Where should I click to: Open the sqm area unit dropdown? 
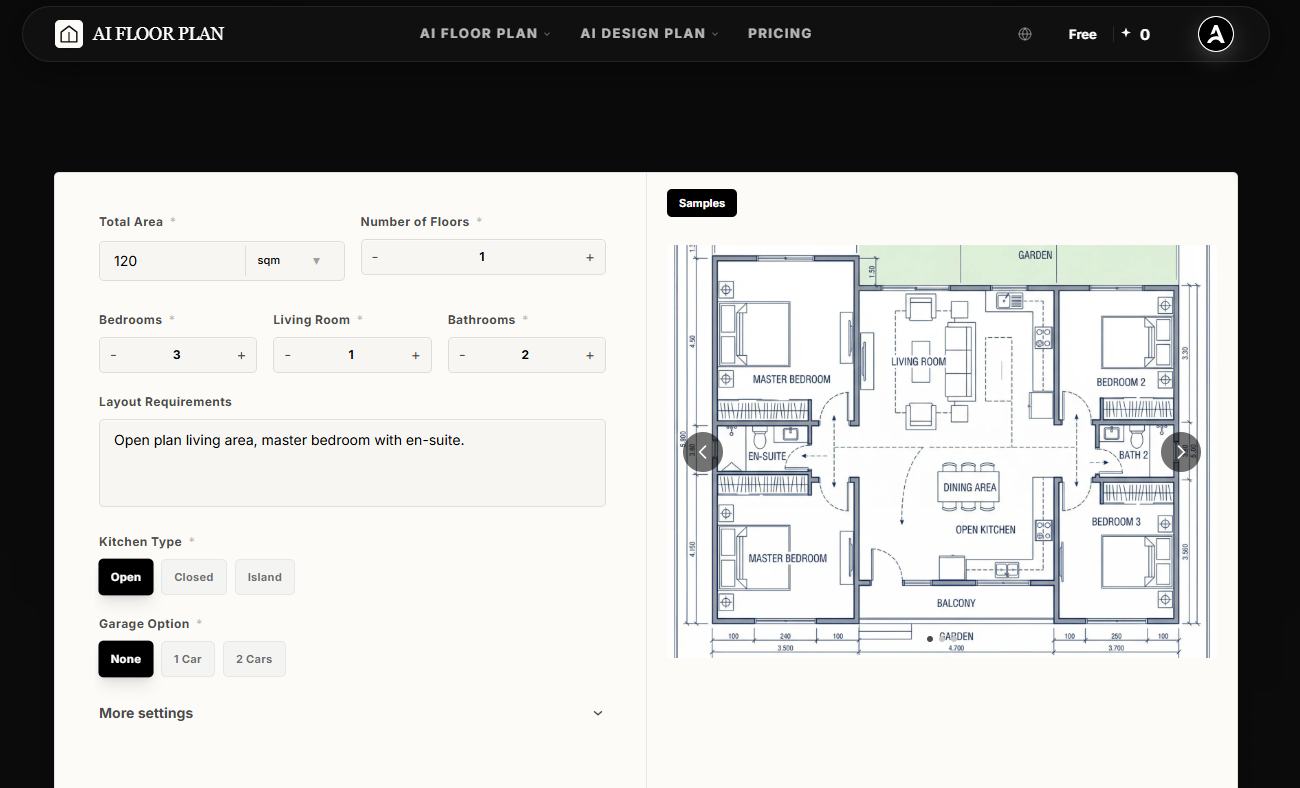[x=290, y=260]
